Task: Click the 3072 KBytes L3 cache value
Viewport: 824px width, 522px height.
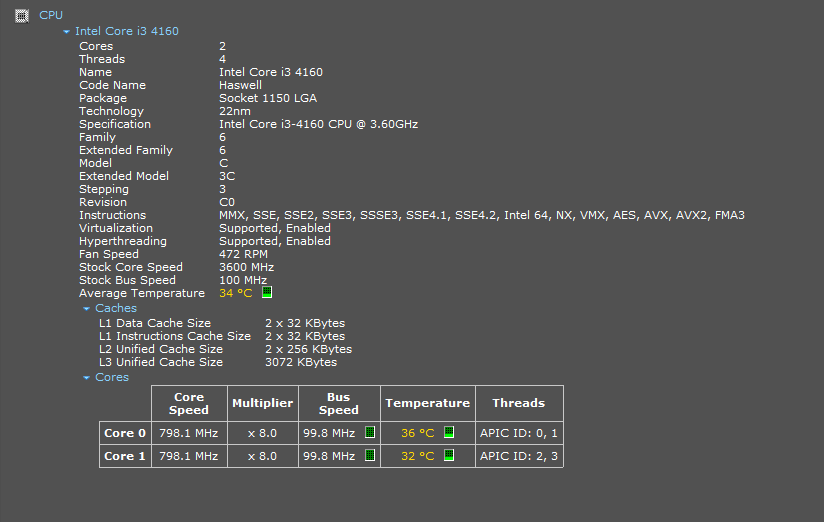Action: click(x=301, y=362)
